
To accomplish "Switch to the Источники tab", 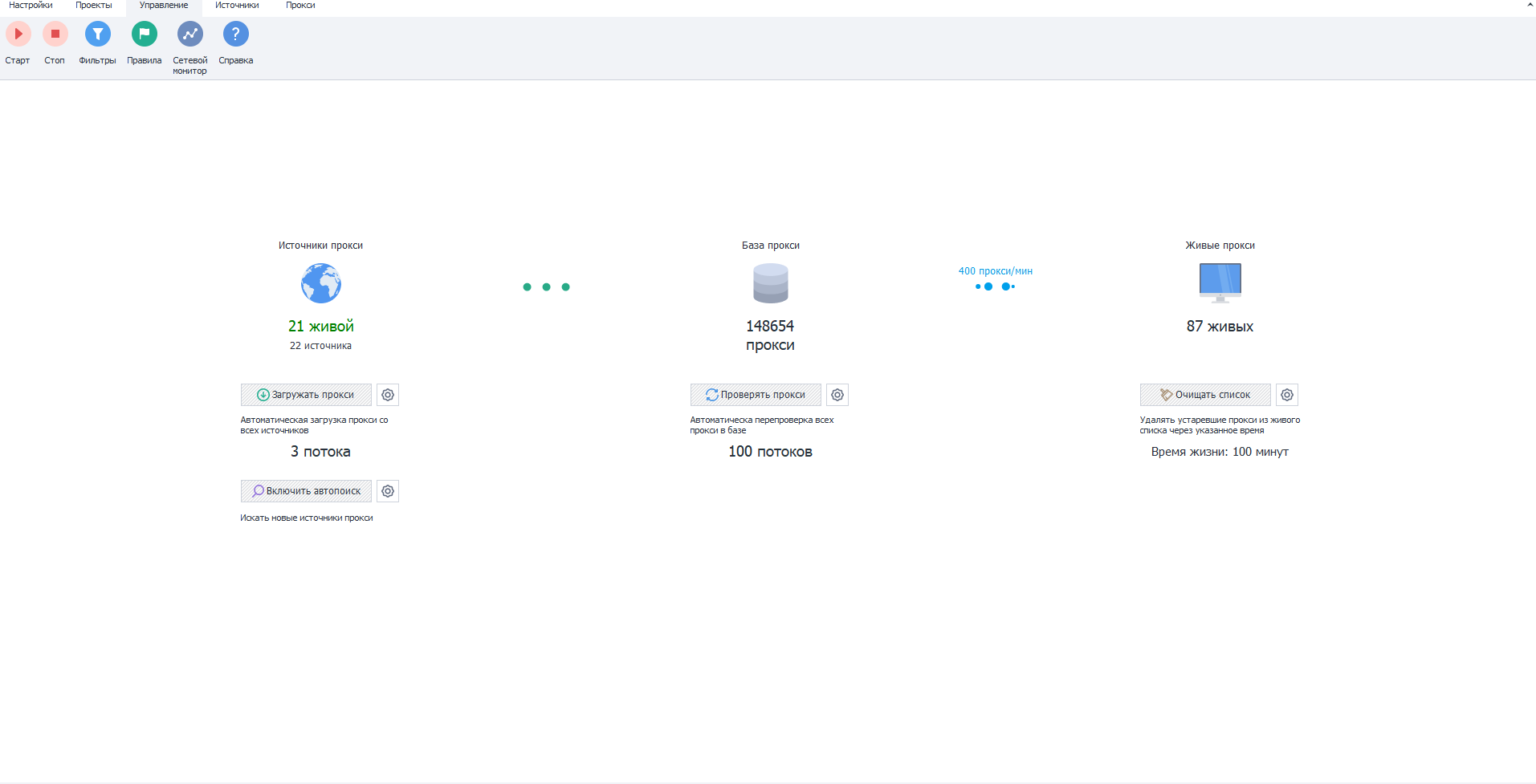I will [237, 6].
